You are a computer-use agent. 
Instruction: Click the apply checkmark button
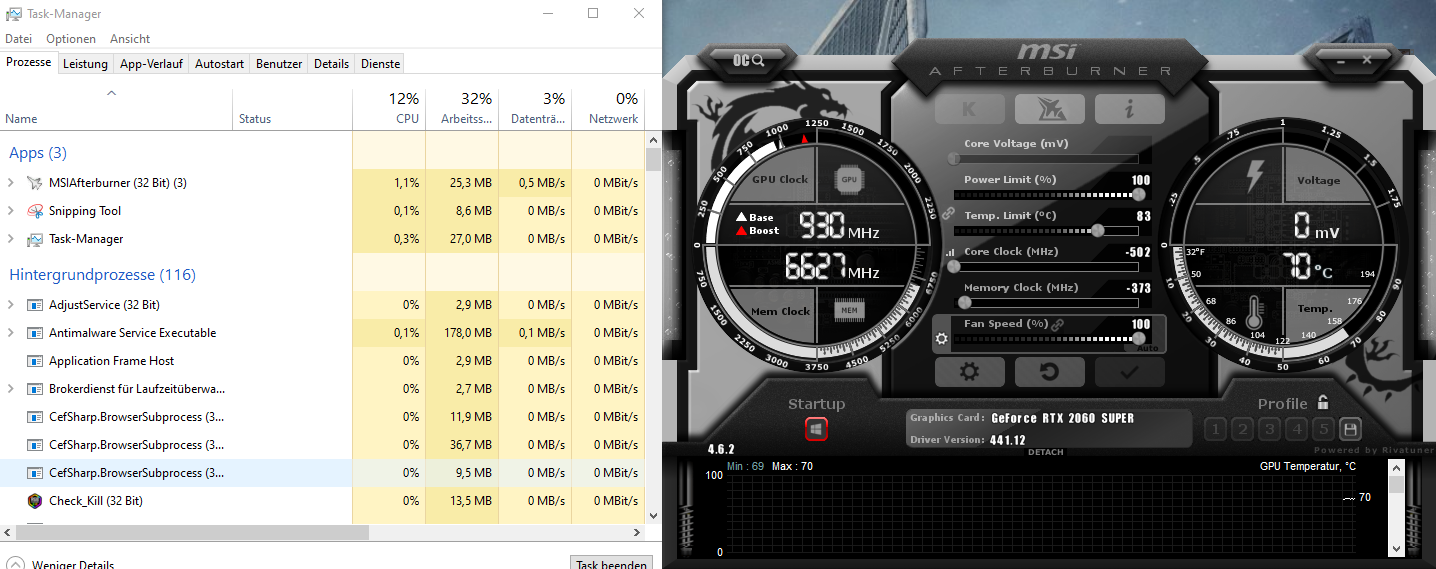click(1129, 372)
